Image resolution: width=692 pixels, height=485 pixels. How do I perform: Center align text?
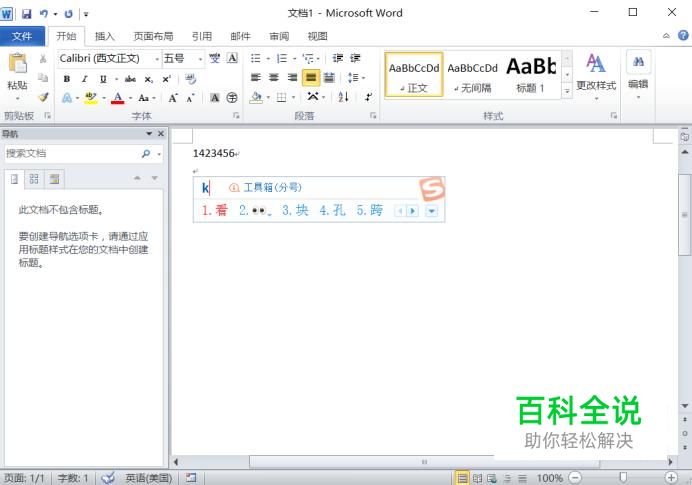(x=274, y=78)
